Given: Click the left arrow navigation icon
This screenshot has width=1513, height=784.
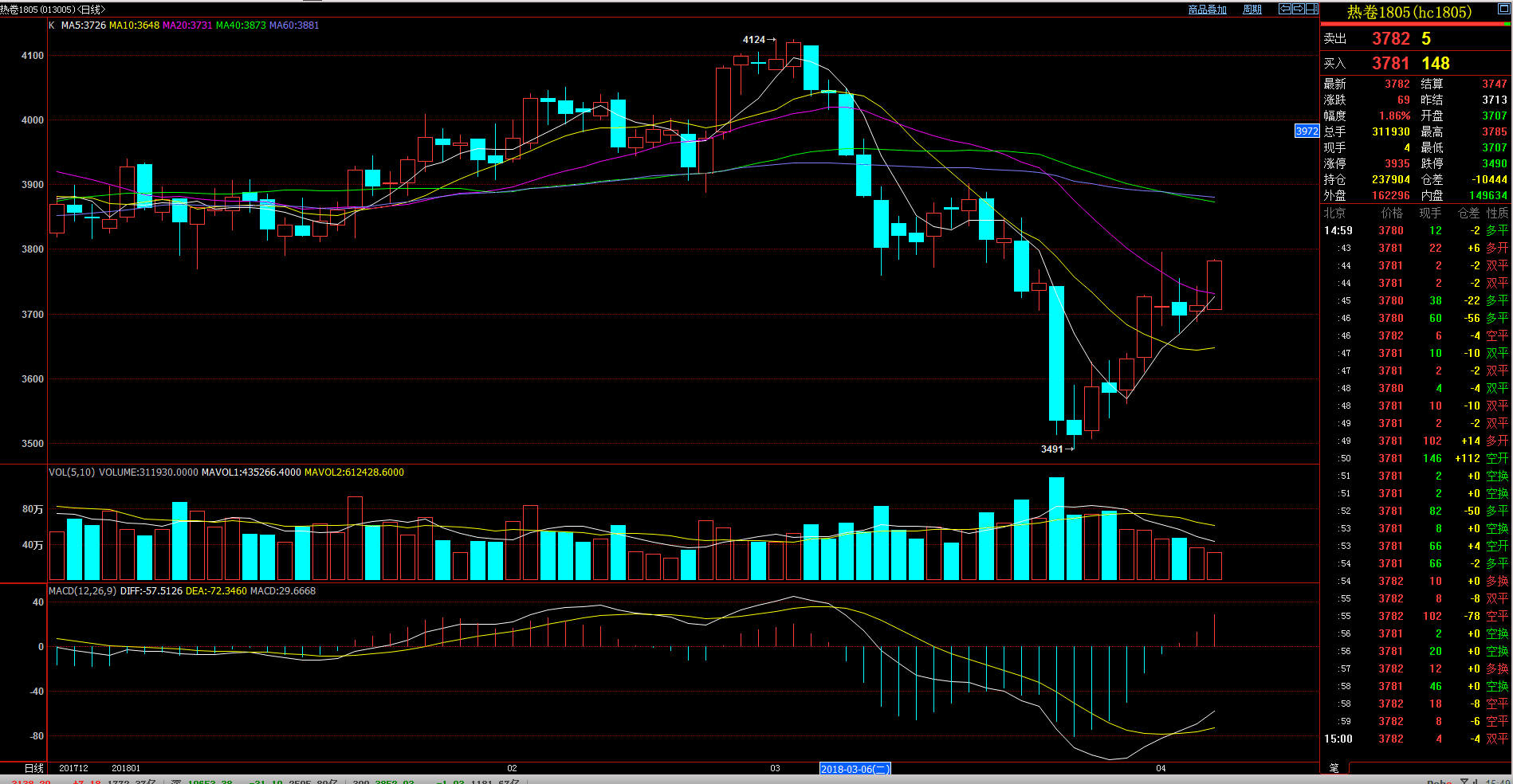Looking at the screenshot, I should pos(1285,9).
